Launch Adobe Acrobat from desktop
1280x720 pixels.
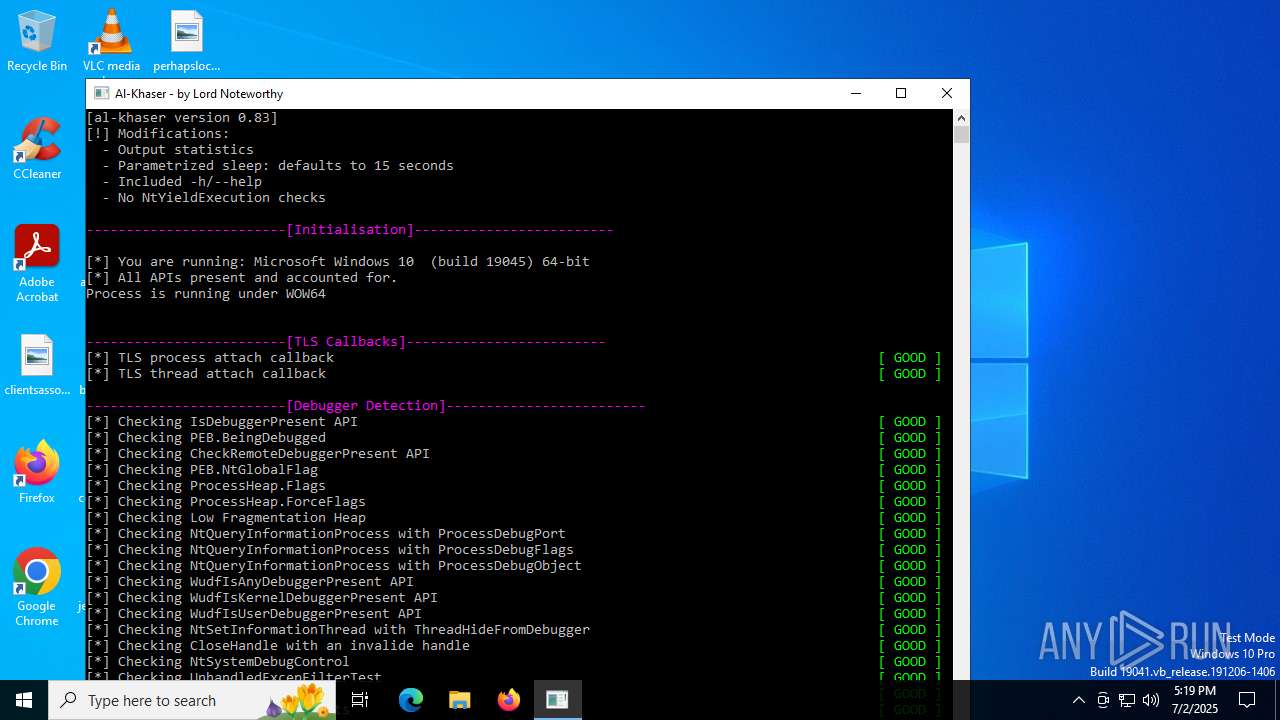pyautogui.click(x=37, y=264)
